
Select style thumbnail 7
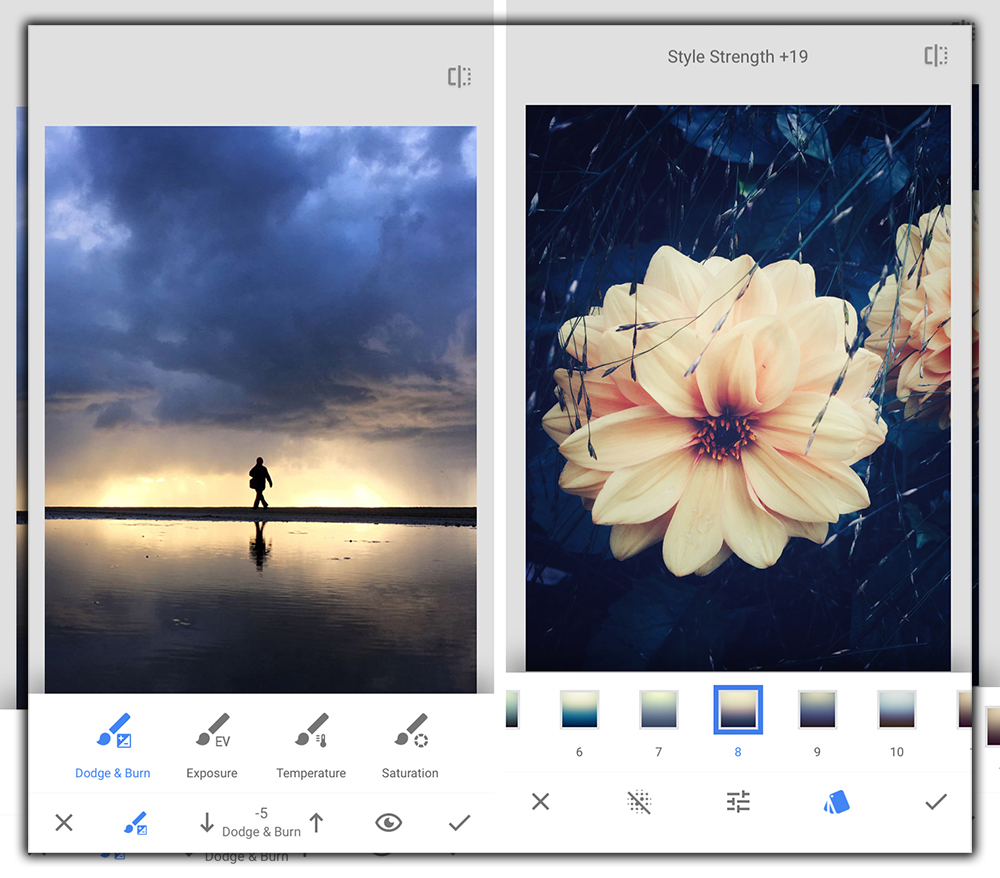[658, 710]
